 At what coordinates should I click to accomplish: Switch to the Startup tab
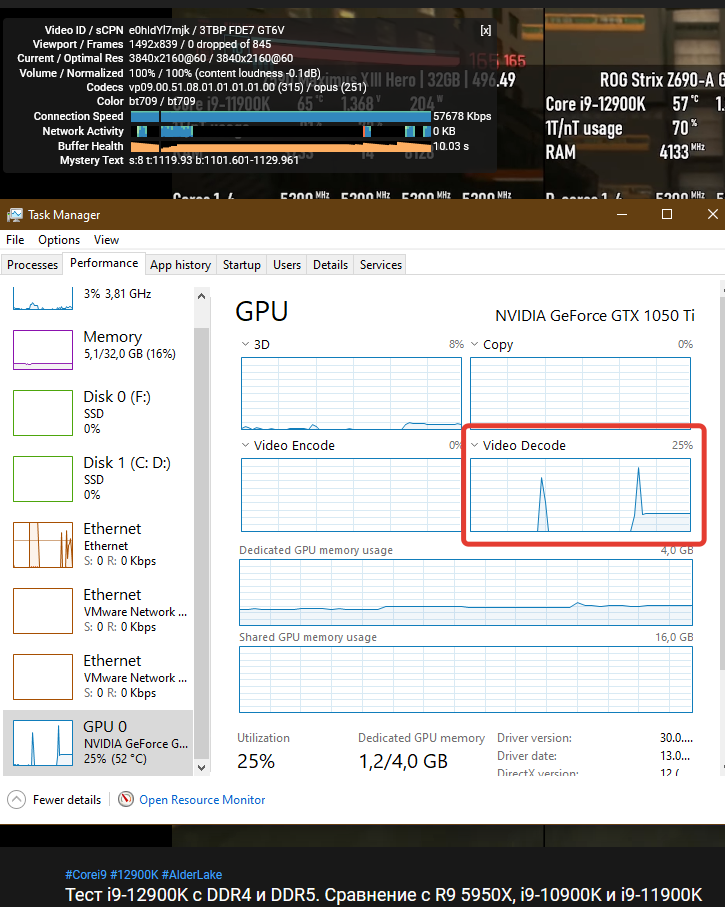point(242,264)
